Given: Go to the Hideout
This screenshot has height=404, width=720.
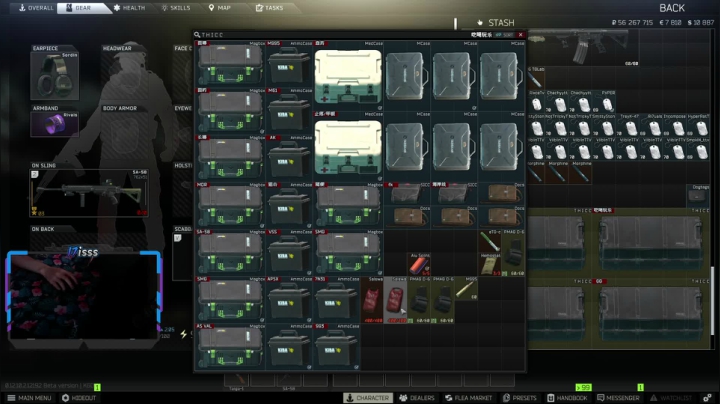Looking at the screenshot, I should click(79, 398).
